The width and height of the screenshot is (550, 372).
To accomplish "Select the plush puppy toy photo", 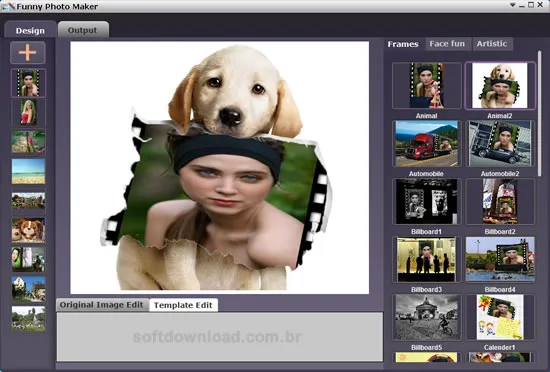I will point(28,230).
